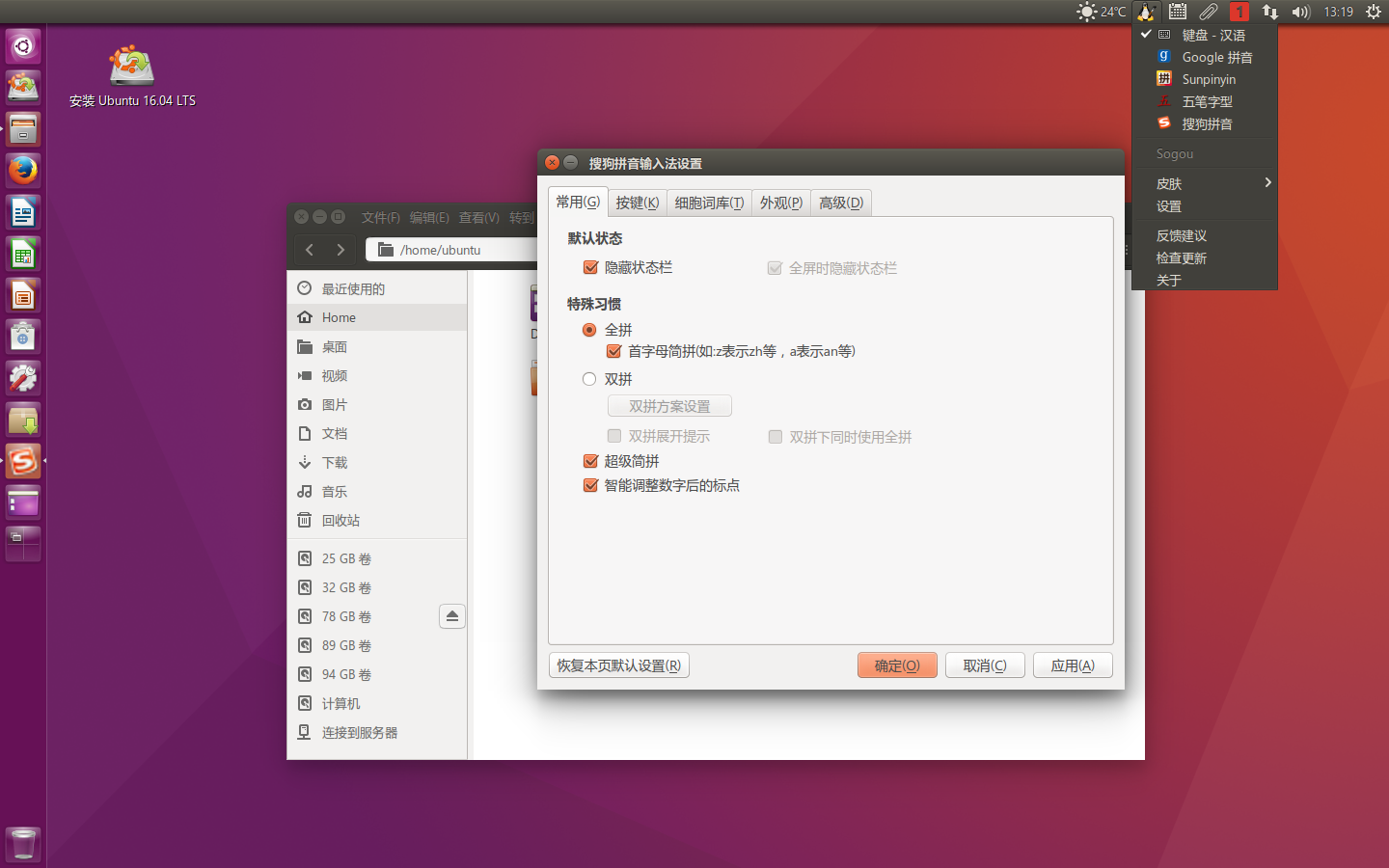Click the 双拼方案设置 button
Screen dimensions: 1389x868
[669, 406]
